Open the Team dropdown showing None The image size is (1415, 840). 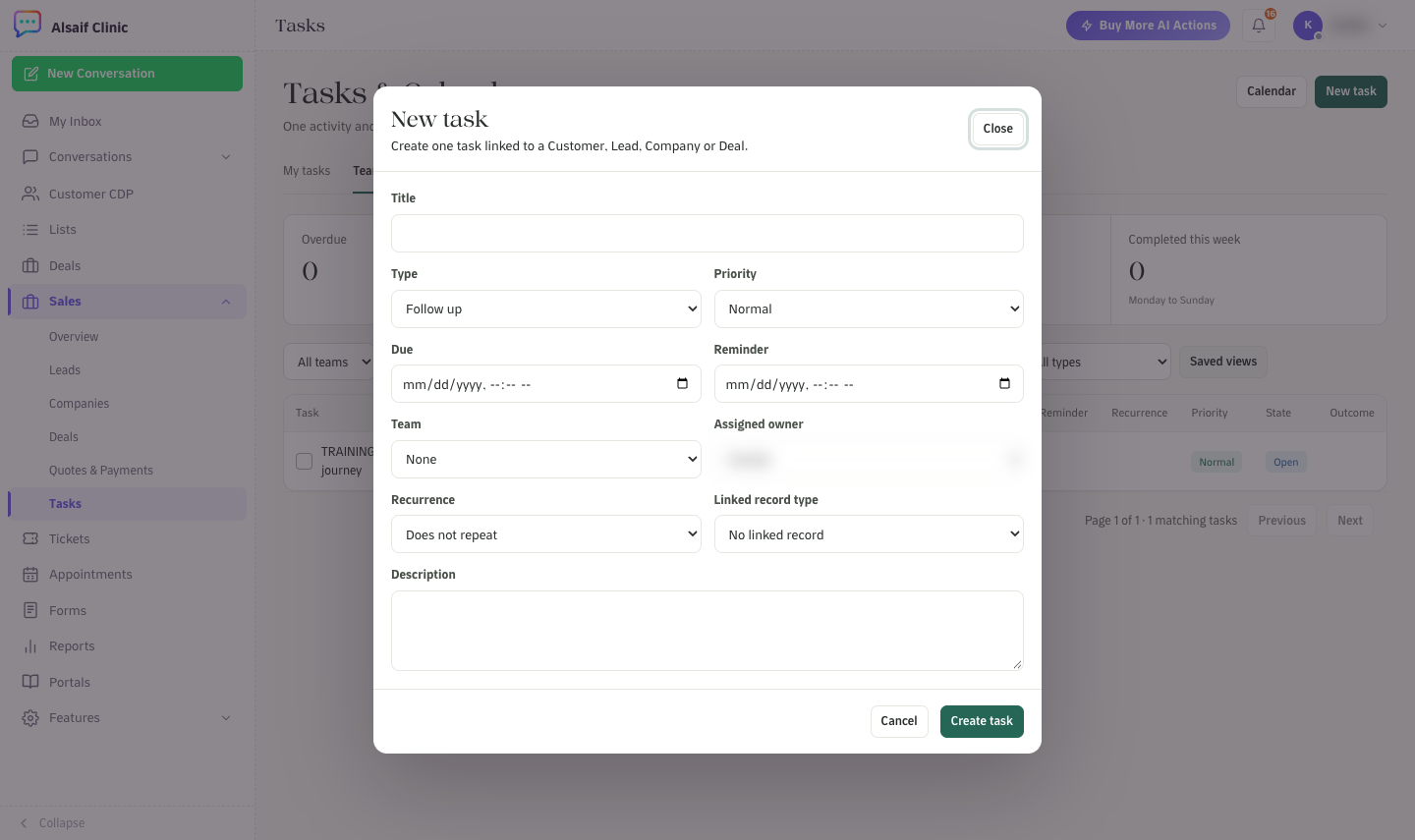(x=546, y=459)
